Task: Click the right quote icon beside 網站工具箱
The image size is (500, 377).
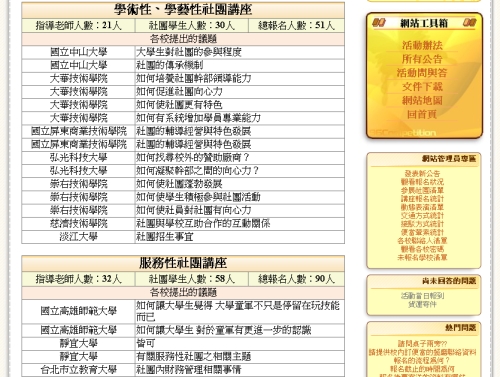Action: (469, 23)
